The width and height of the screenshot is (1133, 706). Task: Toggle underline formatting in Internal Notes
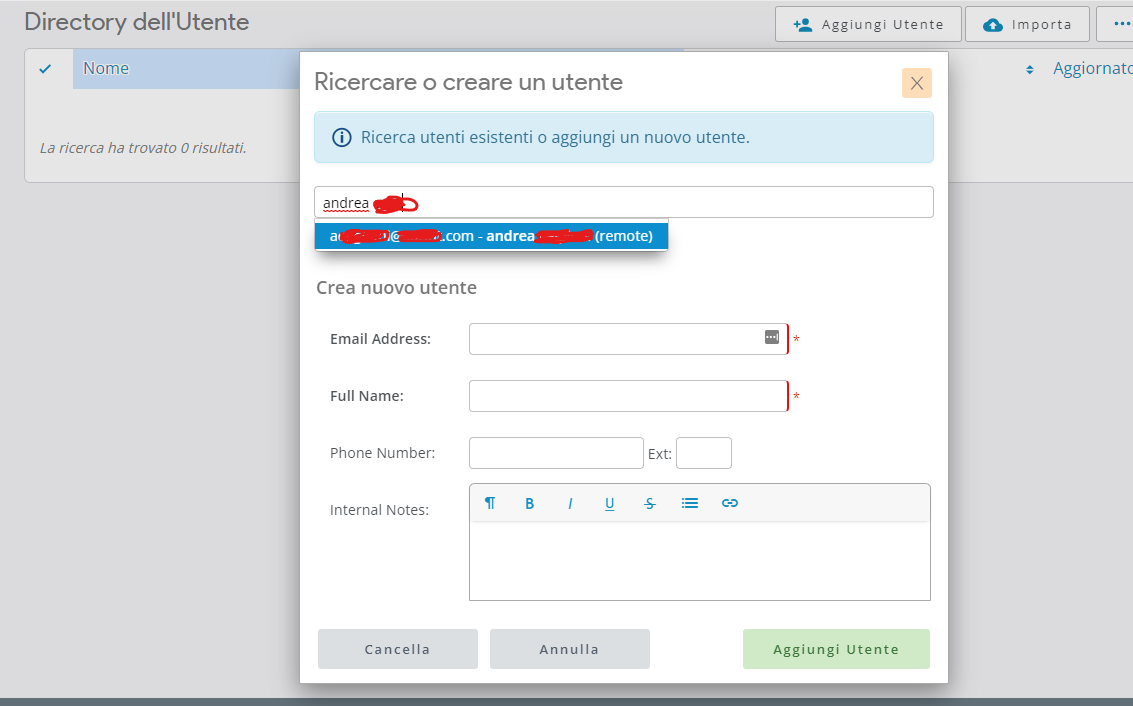click(609, 503)
